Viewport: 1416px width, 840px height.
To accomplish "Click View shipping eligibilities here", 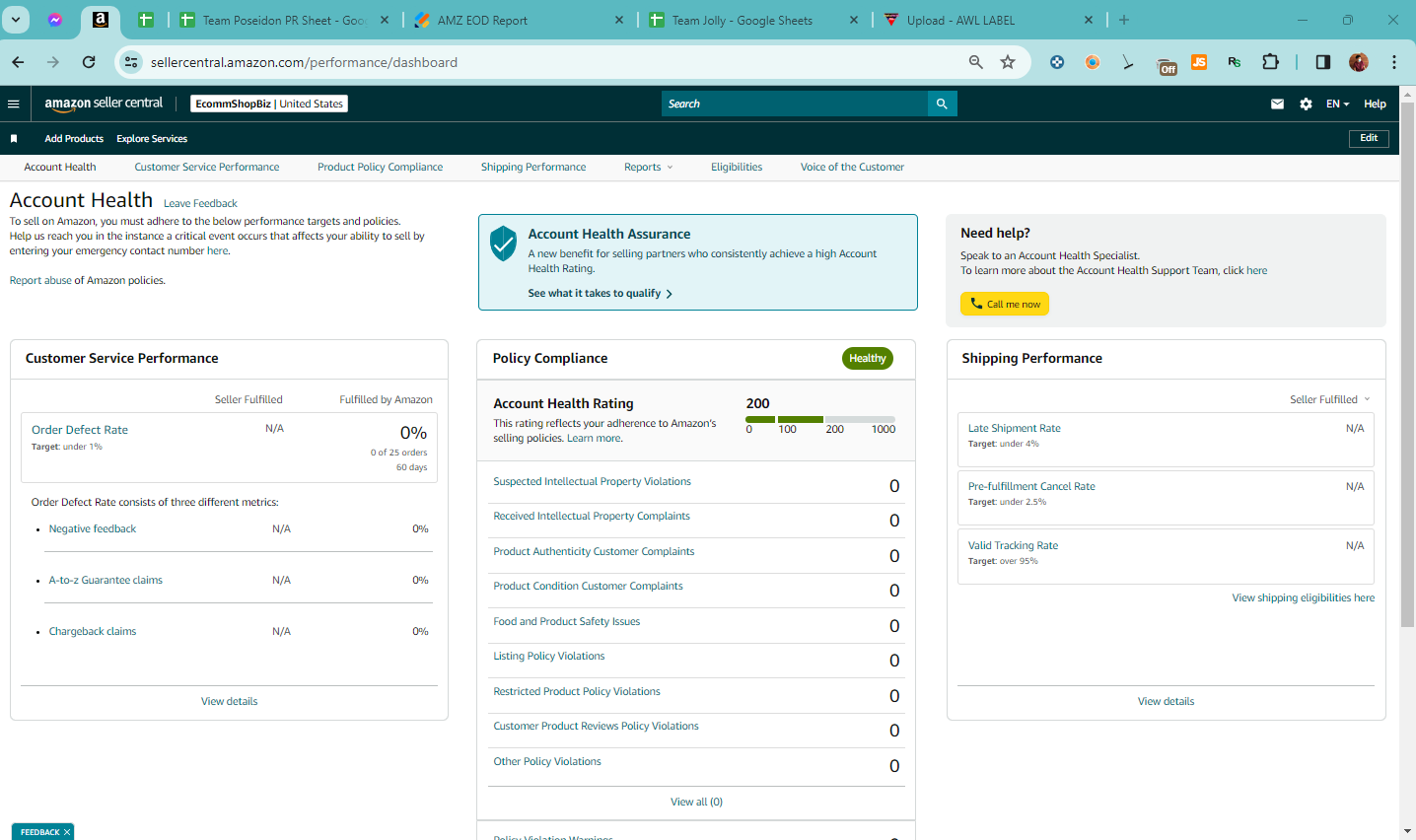I will 1303,598.
